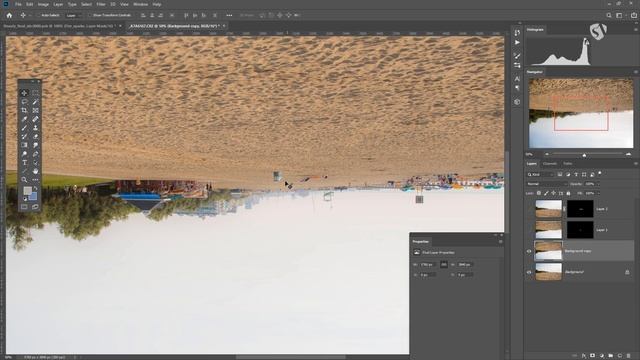Click Background layer lock icon
Image resolution: width=640 pixels, height=360 pixels.
(x=627, y=272)
